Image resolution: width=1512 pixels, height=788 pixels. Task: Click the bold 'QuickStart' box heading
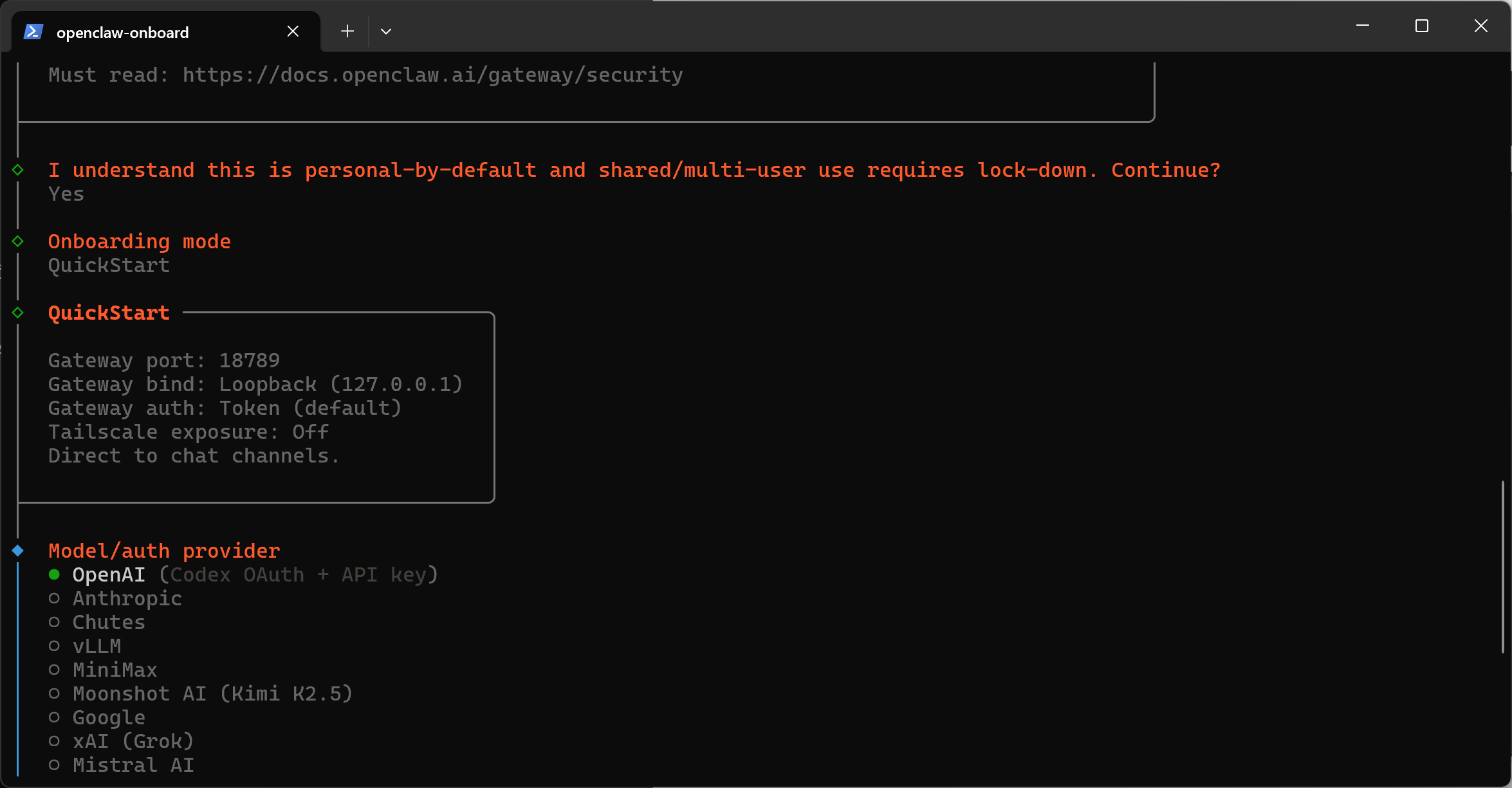(x=109, y=313)
